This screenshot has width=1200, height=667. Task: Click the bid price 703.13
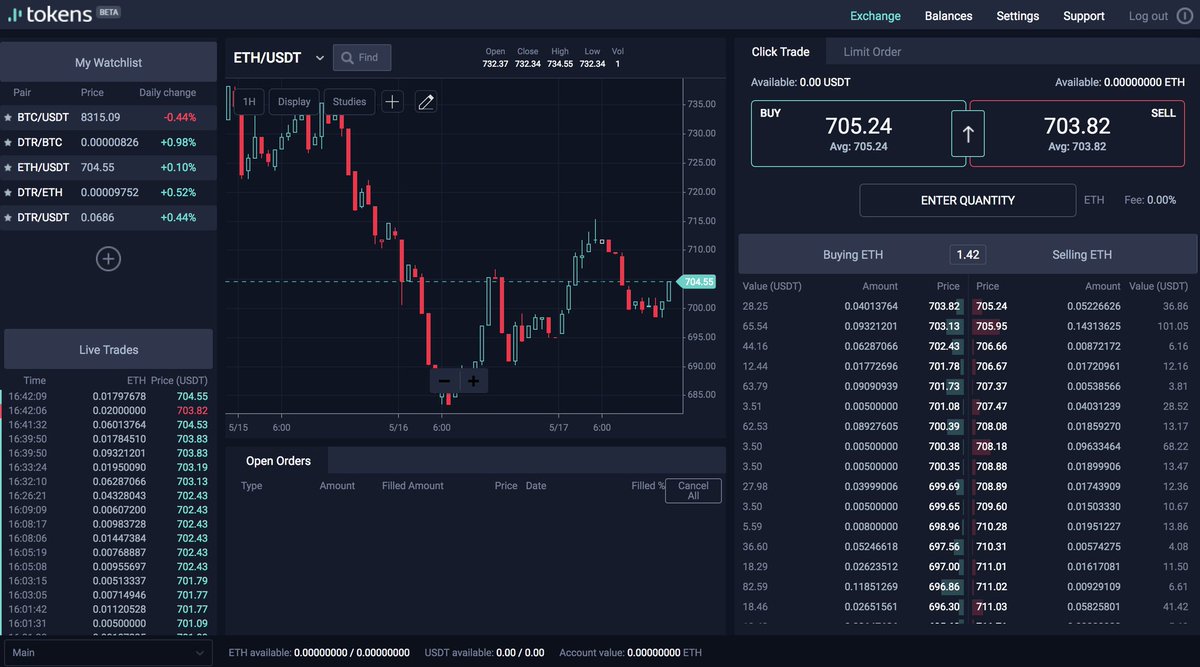(944, 326)
